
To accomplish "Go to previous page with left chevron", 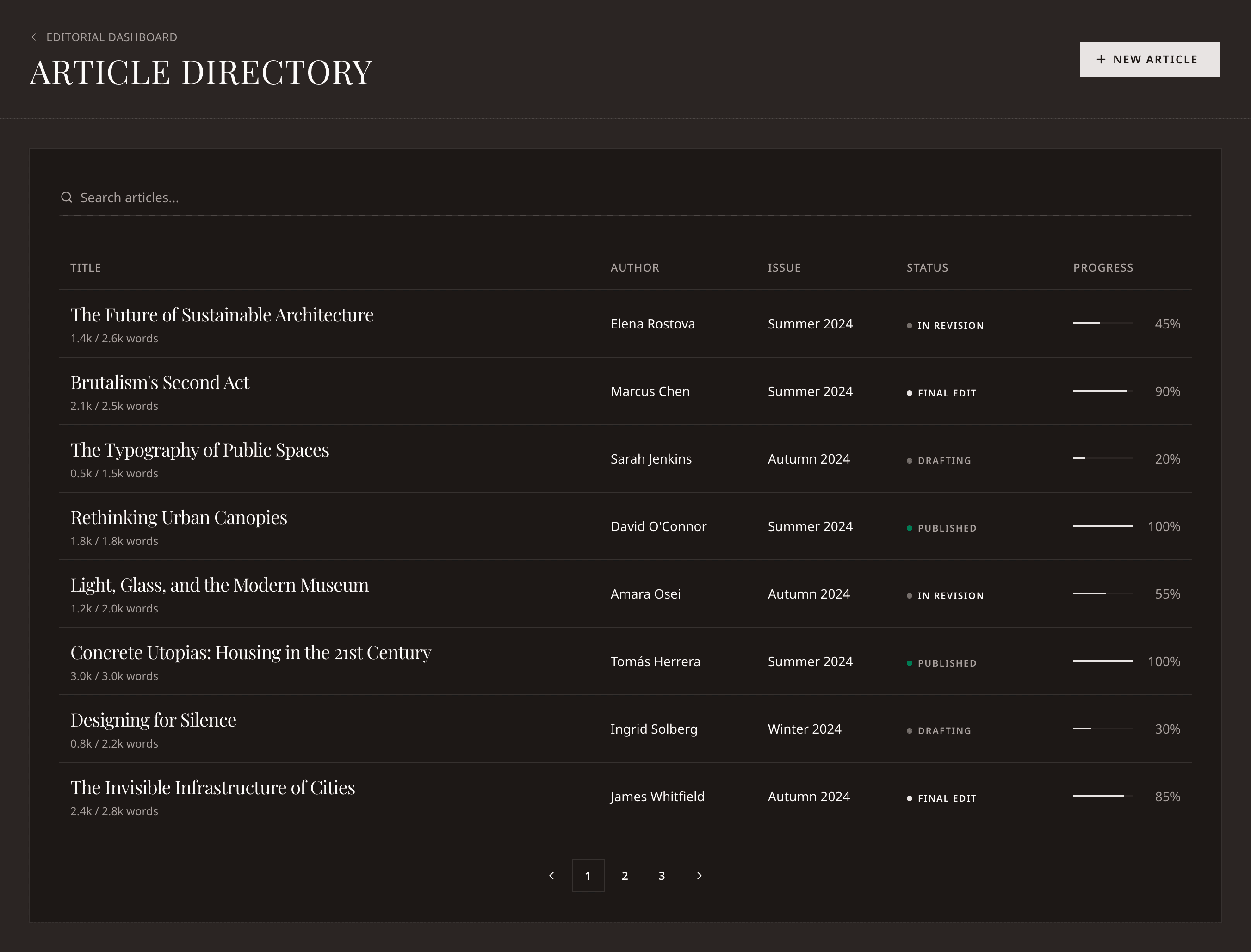I will coord(551,876).
